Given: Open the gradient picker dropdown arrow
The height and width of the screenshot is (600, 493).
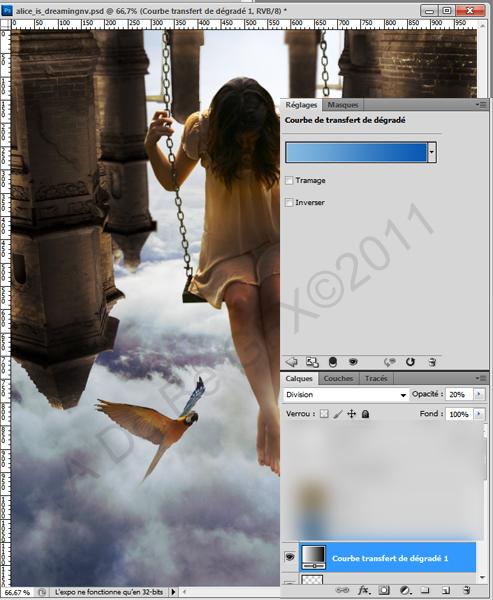Looking at the screenshot, I should coord(432,152).
